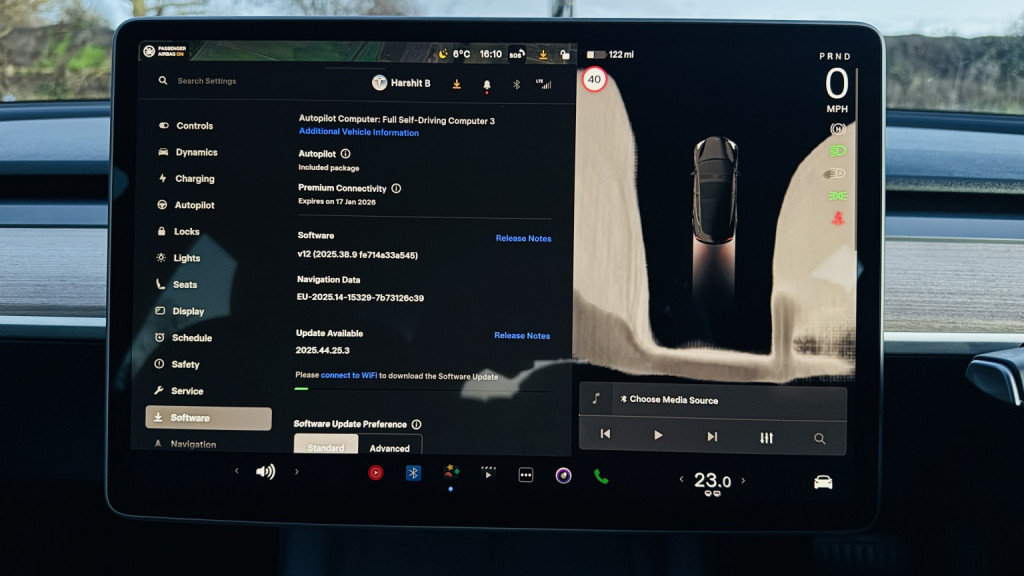Screen dimensions: 1024x576
Task: Open Release Notes for the software update
Action: [522, 335]
